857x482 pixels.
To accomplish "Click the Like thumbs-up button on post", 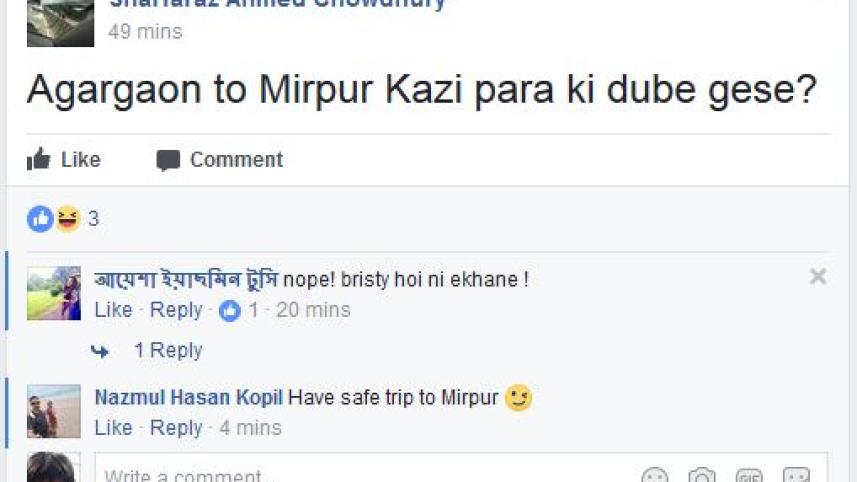I will pos(64,160).
